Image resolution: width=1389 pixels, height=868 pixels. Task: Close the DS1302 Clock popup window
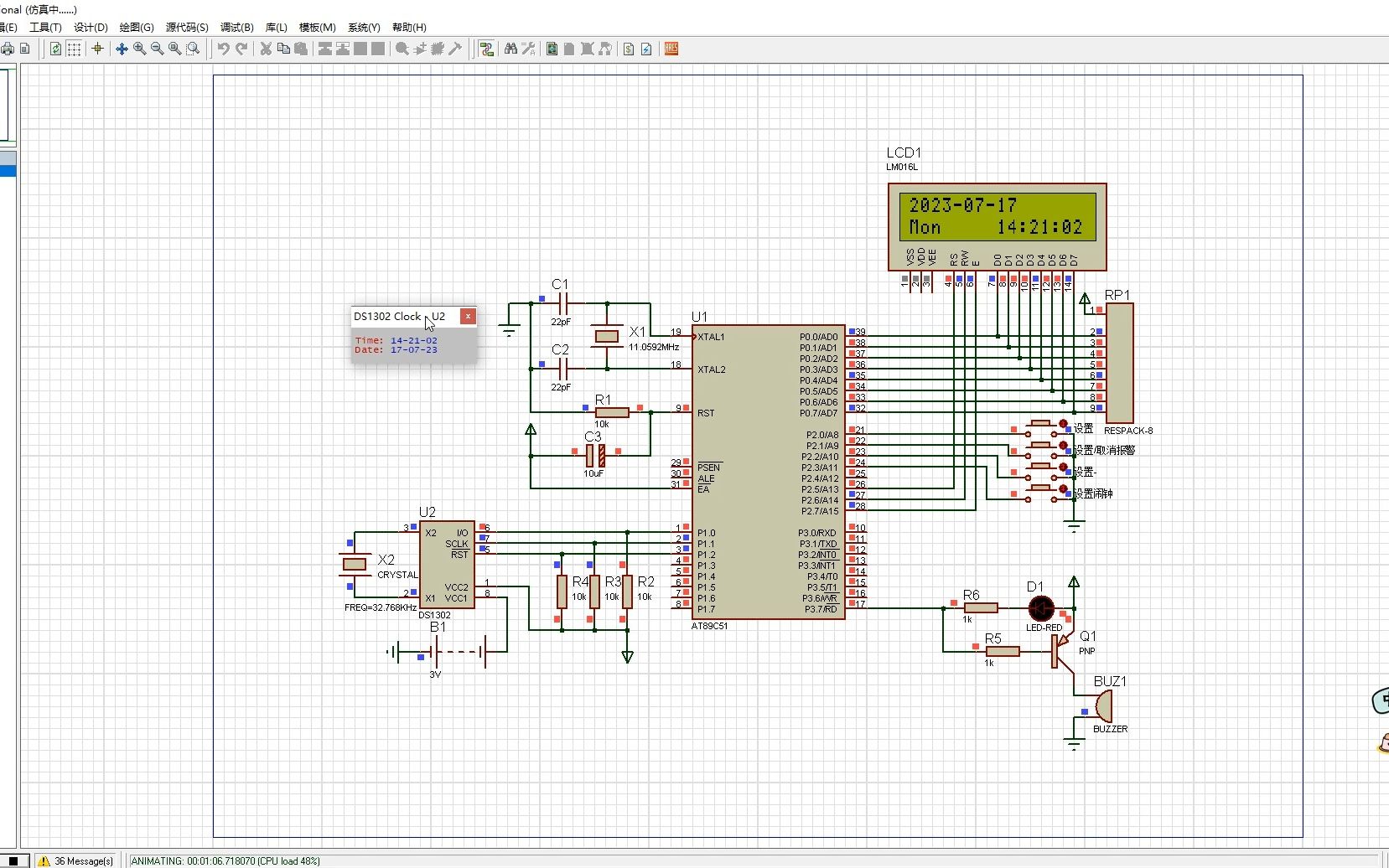click(469, 316)
